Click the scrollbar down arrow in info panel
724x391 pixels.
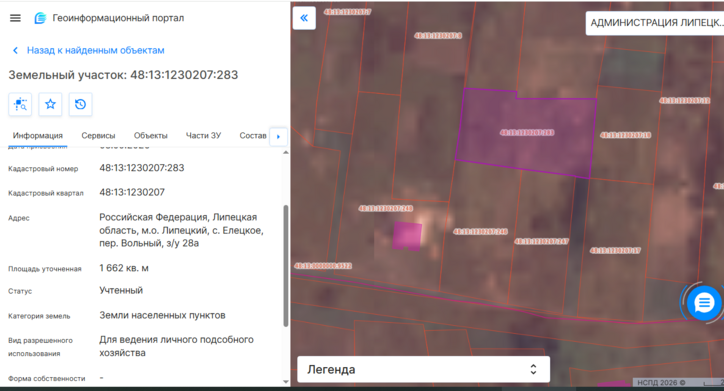tap(286, 382)
